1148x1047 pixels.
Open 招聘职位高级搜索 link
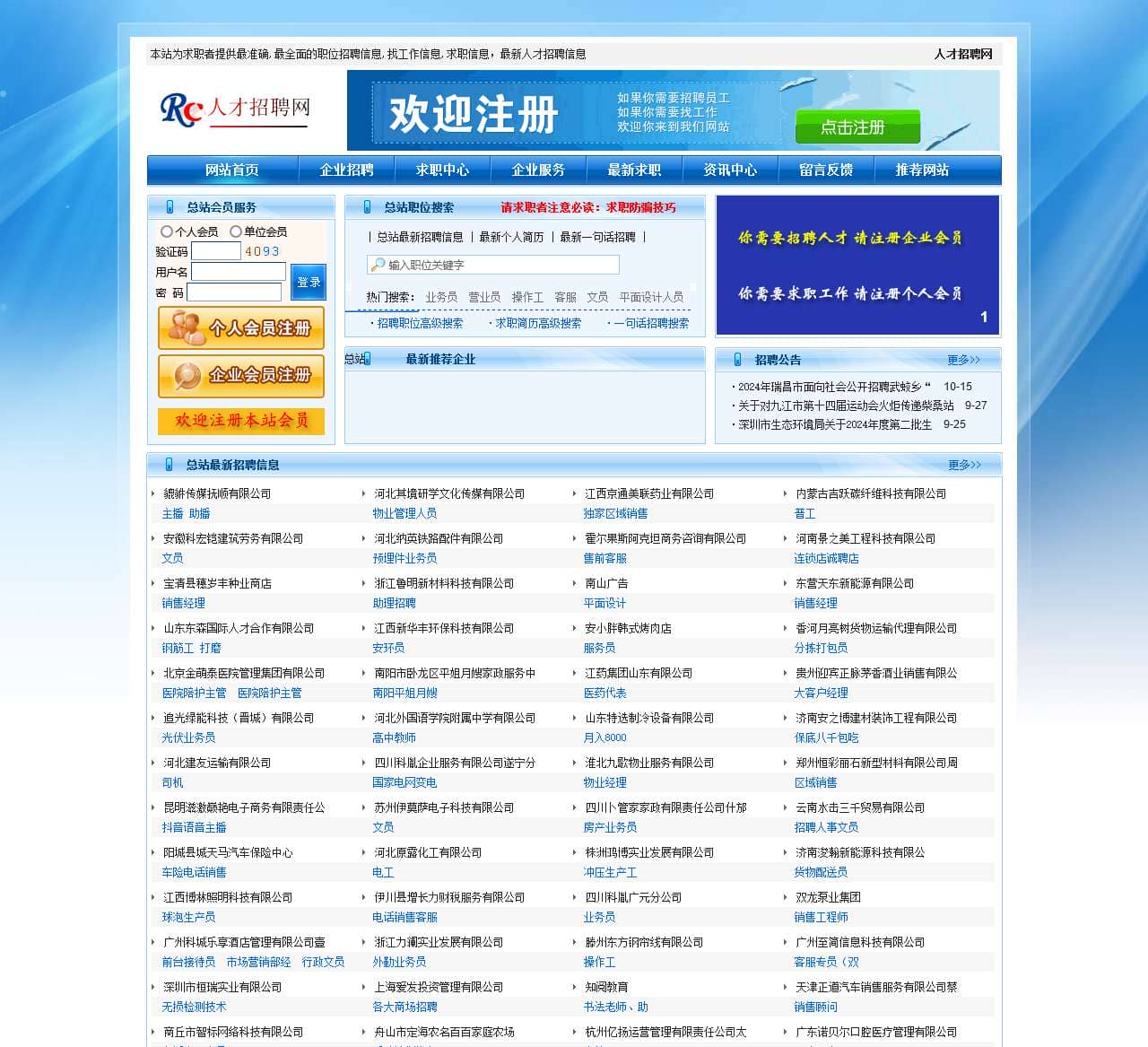(x=420, y=323)
